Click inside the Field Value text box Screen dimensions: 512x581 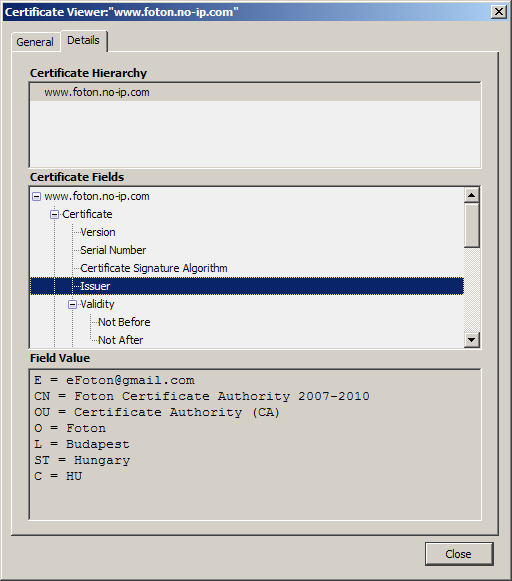255,445
